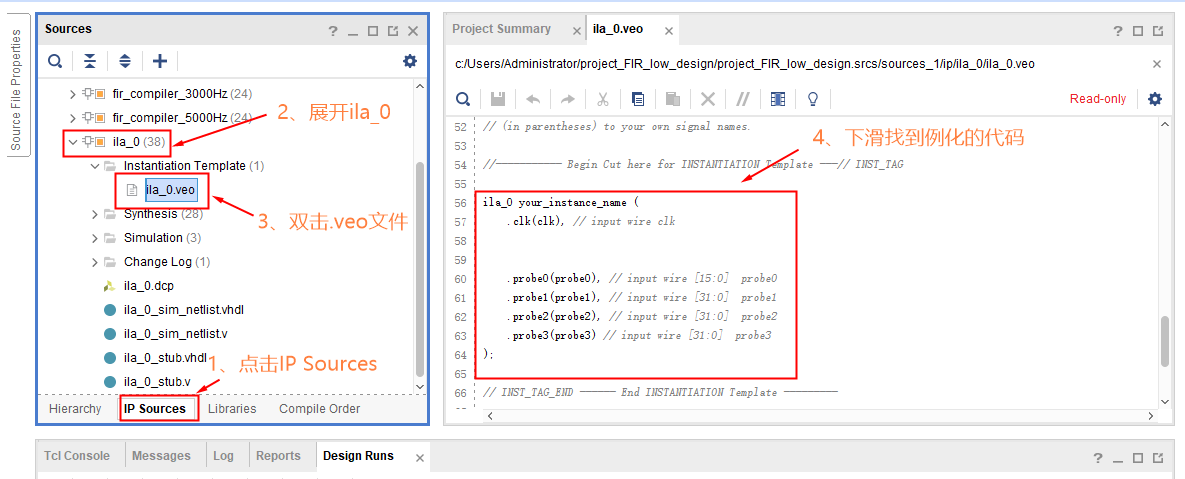Image resolution: width=1185 pixels, height=479 pixels.
Task: Close the Design Runs tab
Action: coord(420,458)
